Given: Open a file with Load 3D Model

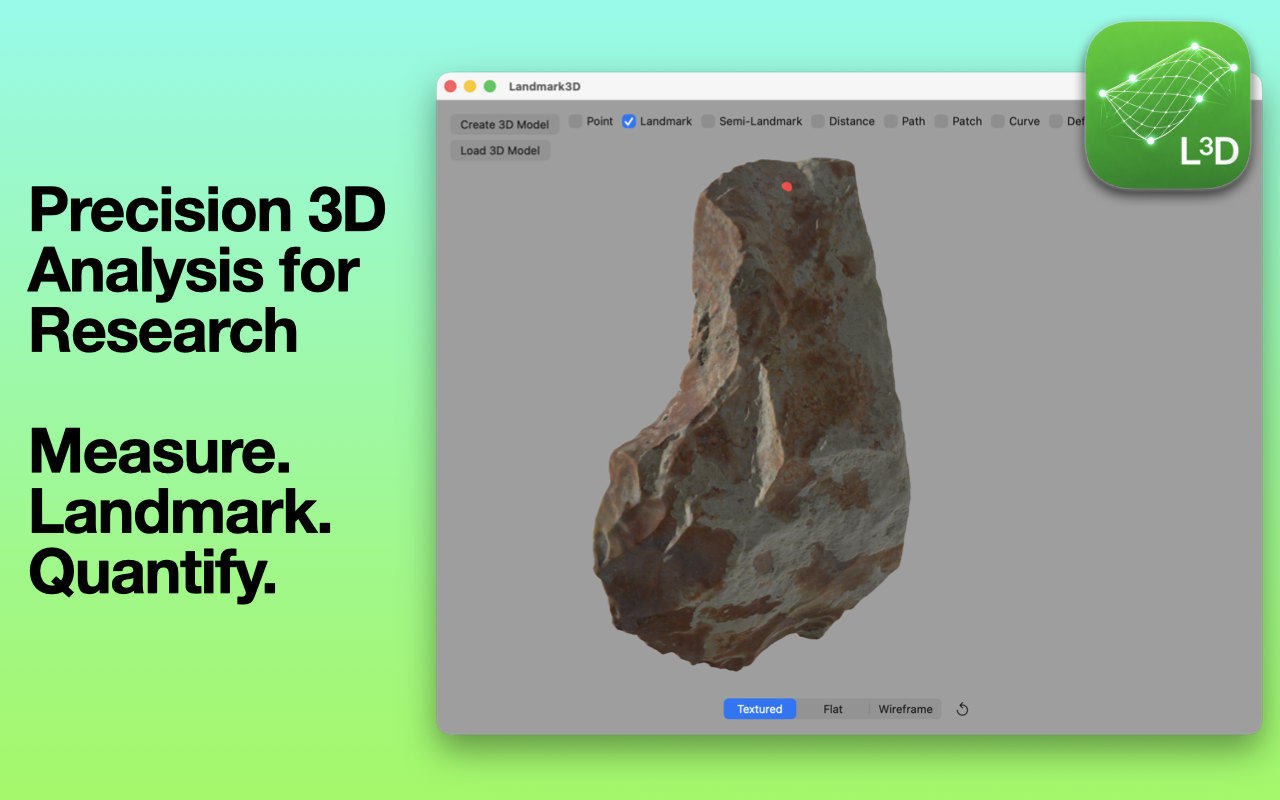Looking at the screenshot, I should [x=500, y=151].
